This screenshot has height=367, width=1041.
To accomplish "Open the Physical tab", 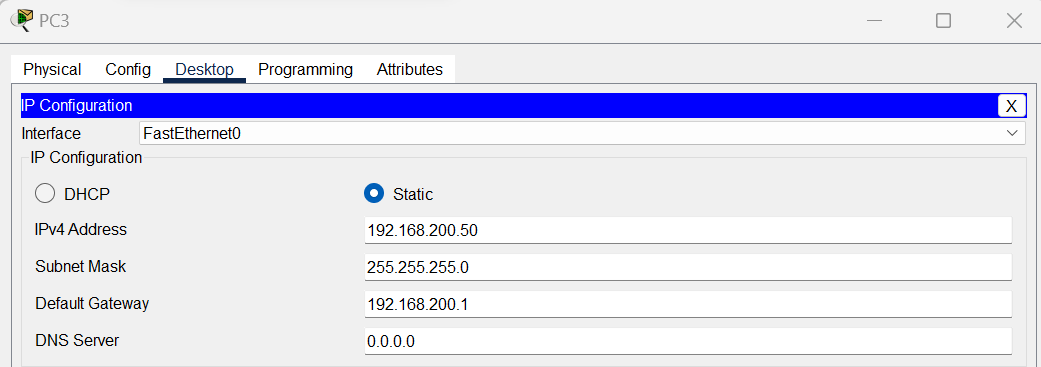I will tap(52, 70).
